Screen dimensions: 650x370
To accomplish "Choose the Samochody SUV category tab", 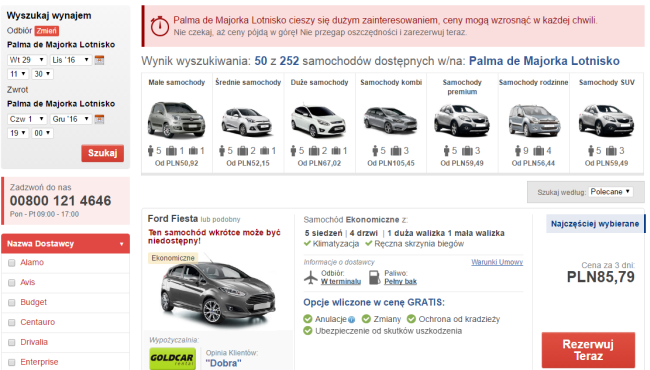I will 606,123.
